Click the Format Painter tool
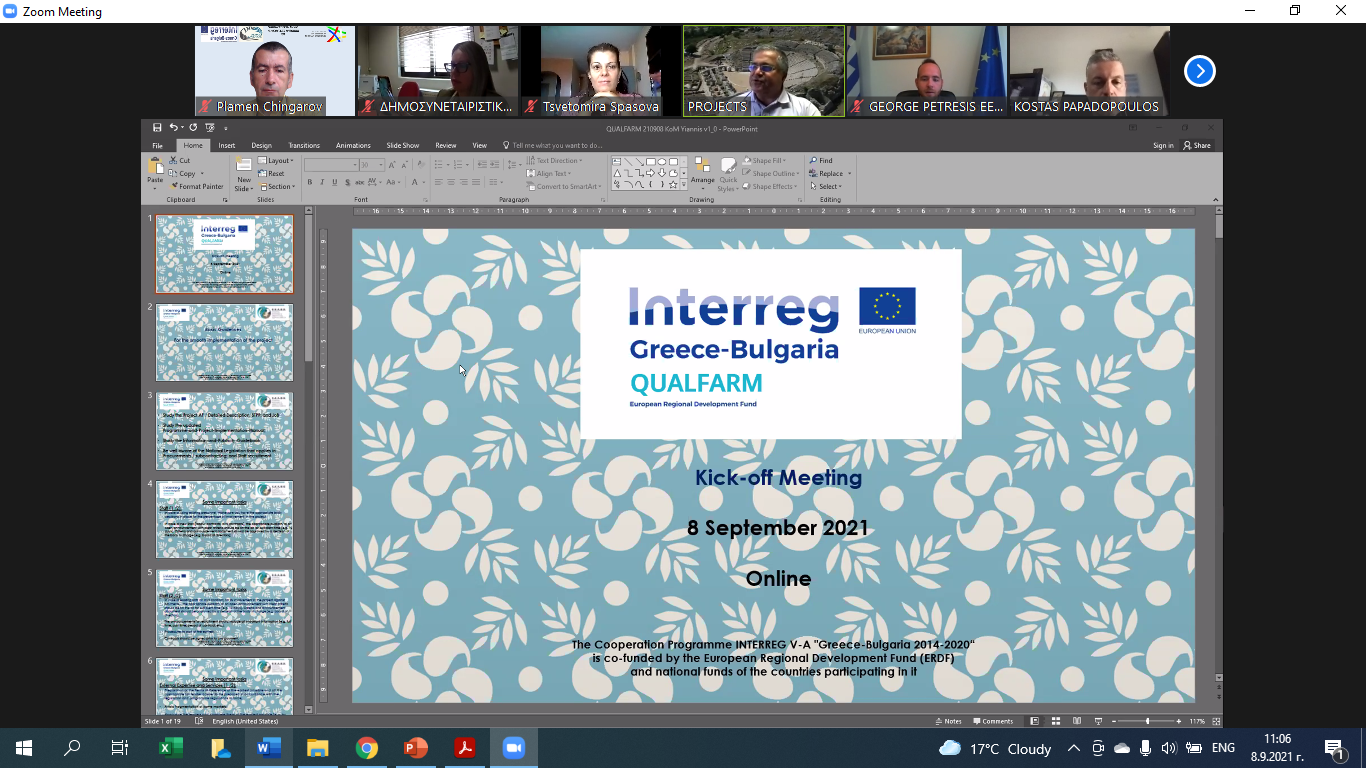The height and width of the screenshot is (768, 1366). click(x=197, y=186)
